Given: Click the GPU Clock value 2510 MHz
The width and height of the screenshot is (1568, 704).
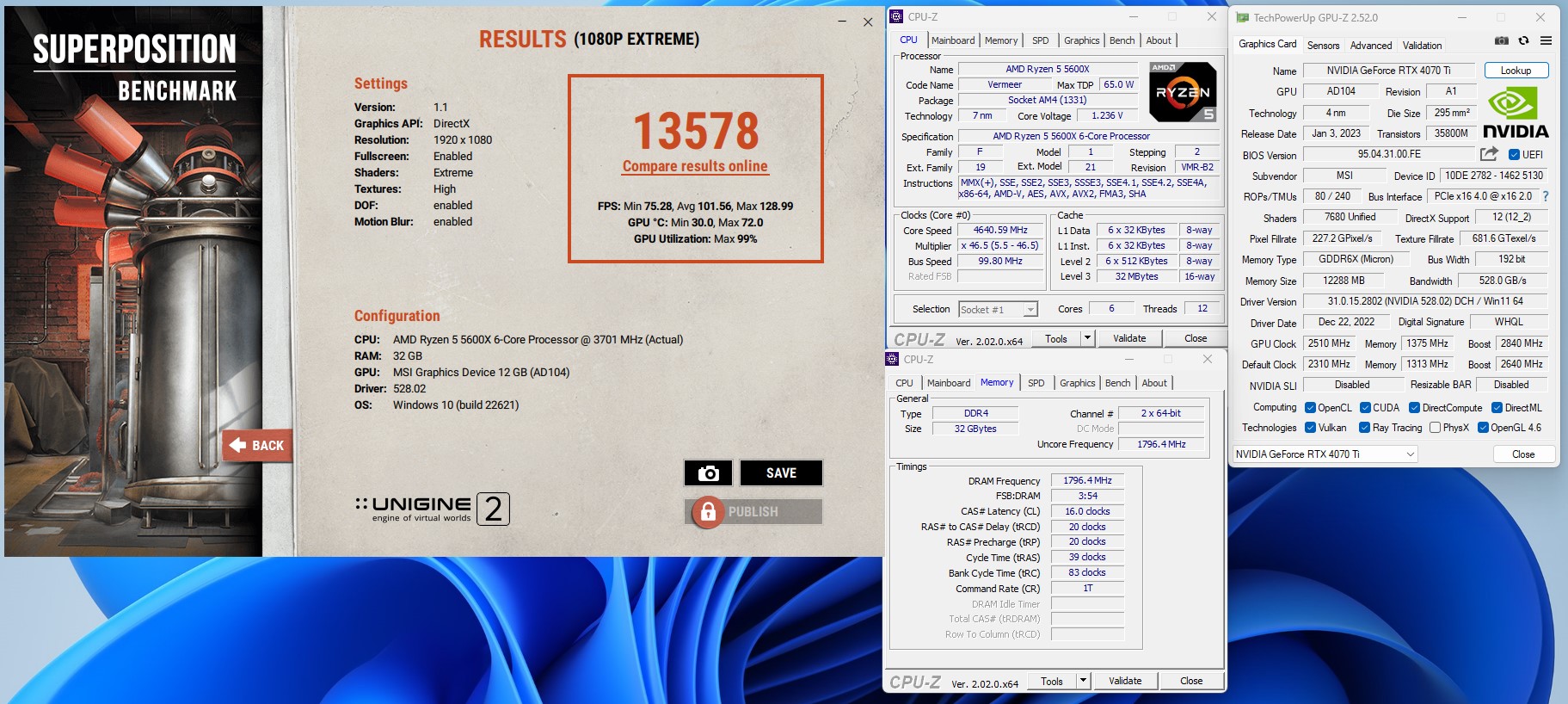Looking at the screenshot, I should point(1329,343).
